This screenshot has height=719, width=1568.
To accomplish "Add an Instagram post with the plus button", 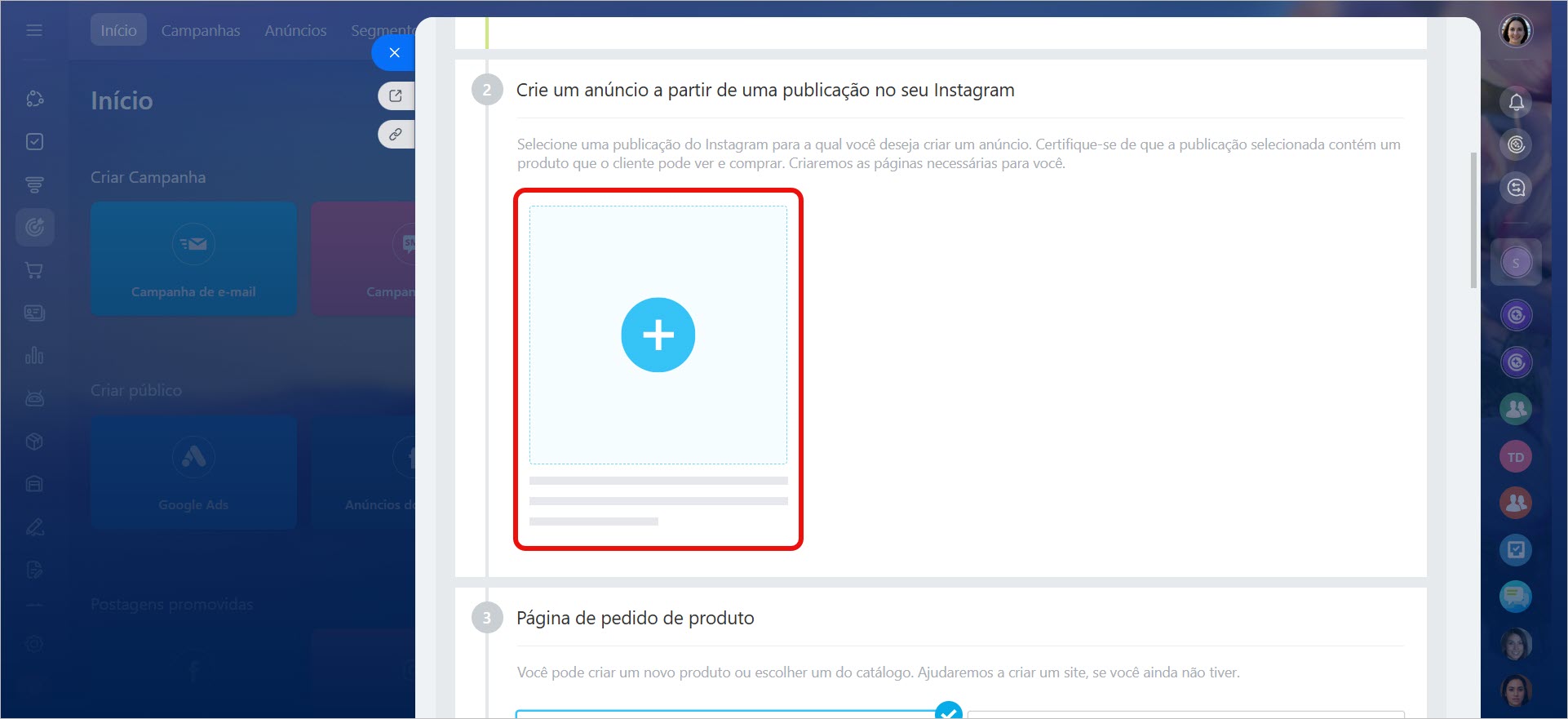I will tap(658, 335).
